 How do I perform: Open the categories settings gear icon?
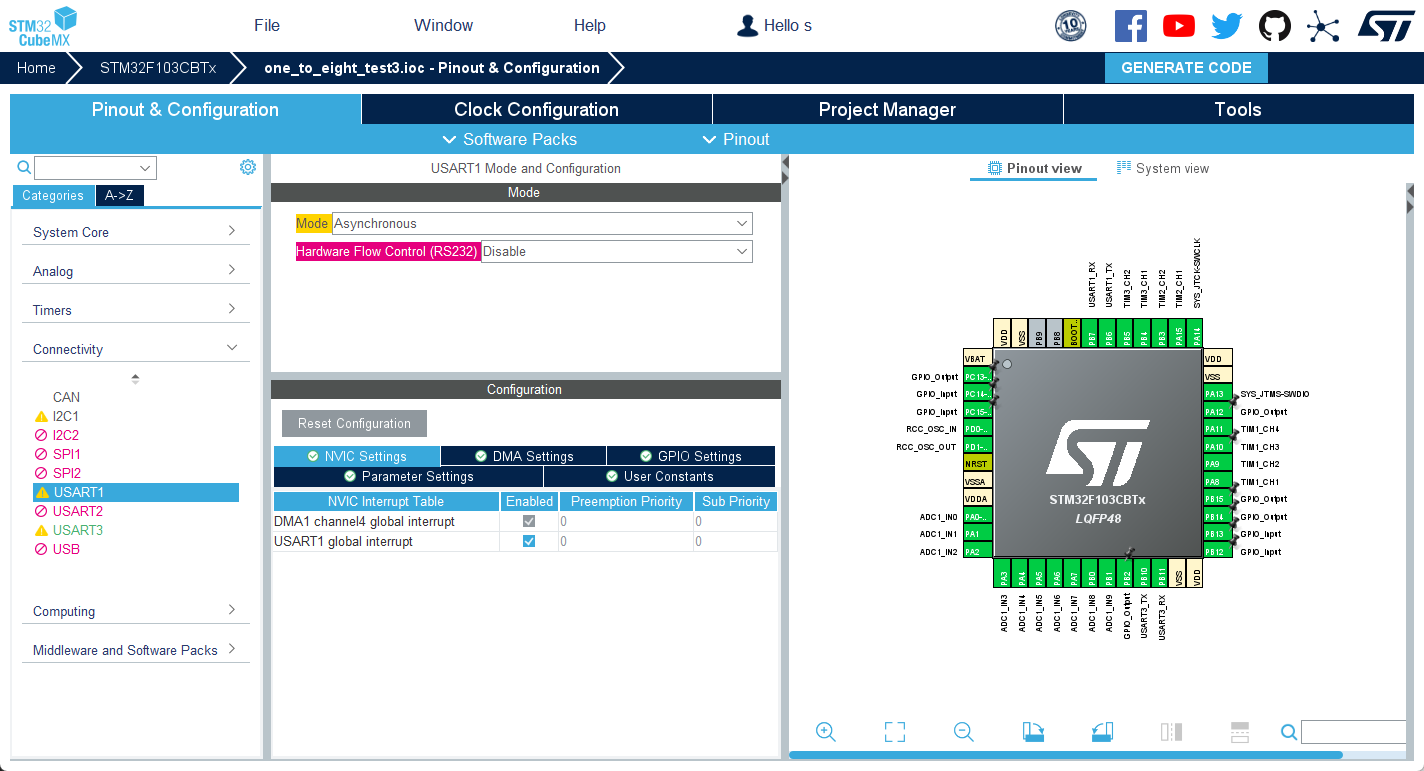click(248, 167)
